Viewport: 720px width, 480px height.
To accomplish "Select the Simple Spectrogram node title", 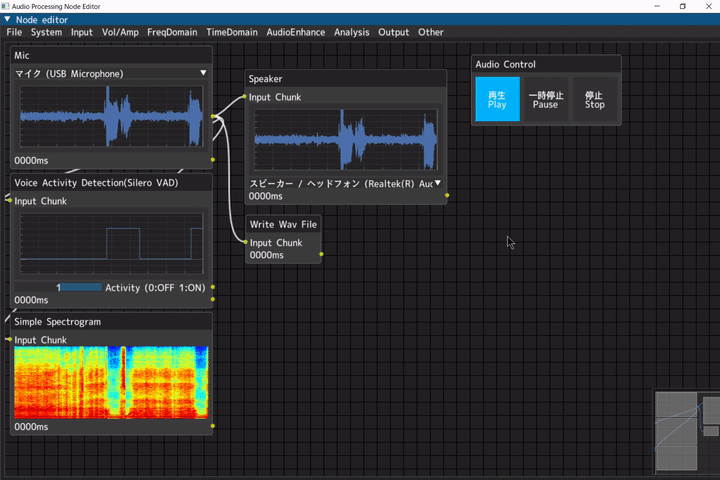I will pyautogui.click(x=111, y=322).
